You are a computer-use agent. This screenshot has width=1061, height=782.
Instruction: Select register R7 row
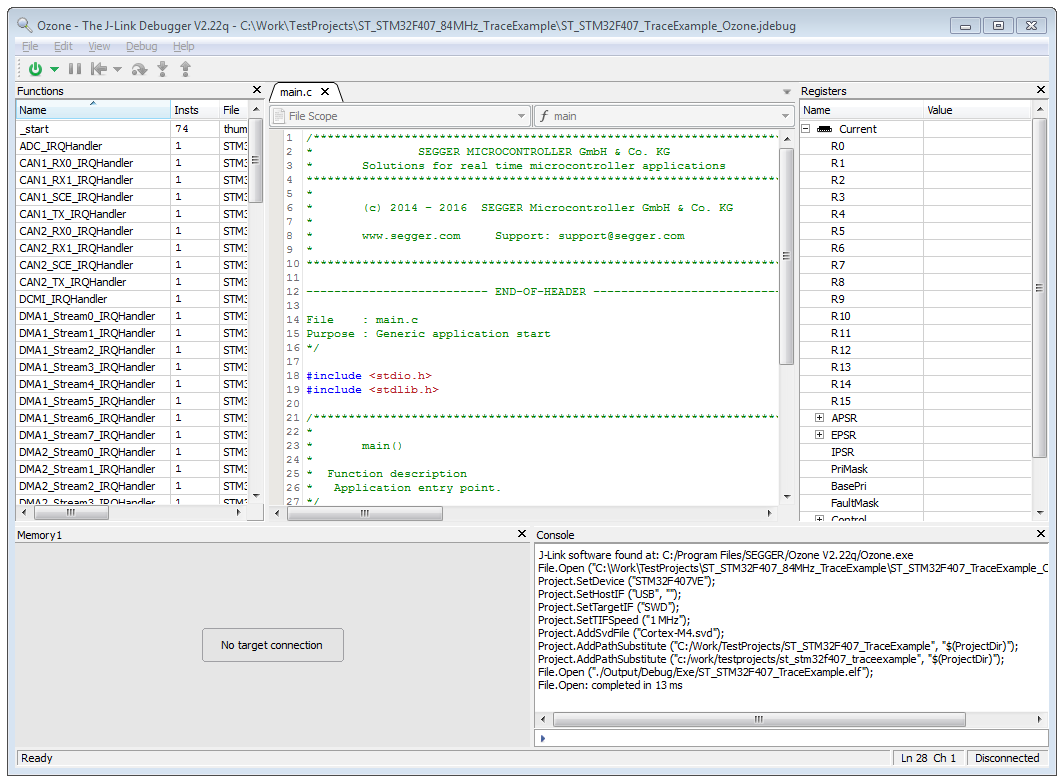tap(916, 265)
